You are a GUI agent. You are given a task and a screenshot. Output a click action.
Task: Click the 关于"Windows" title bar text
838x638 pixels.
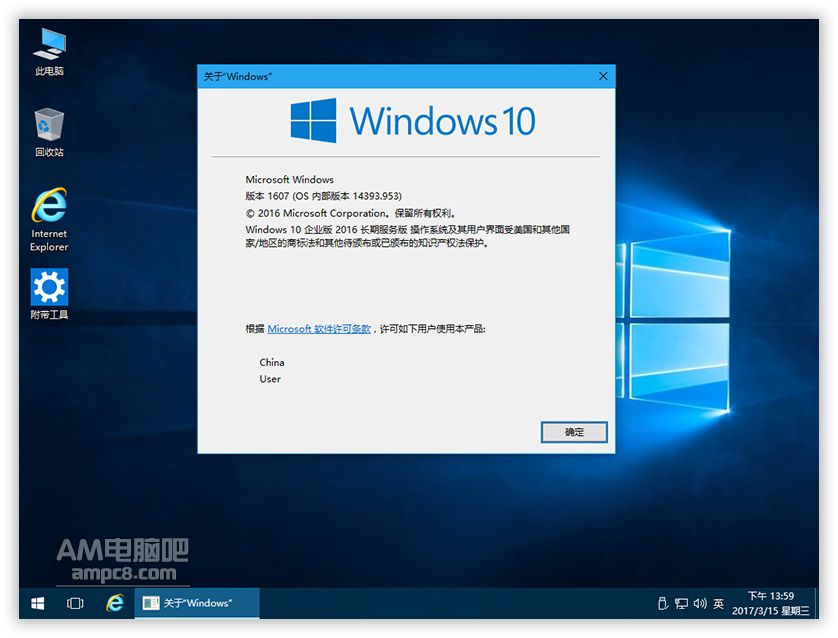tap(237, 76)
